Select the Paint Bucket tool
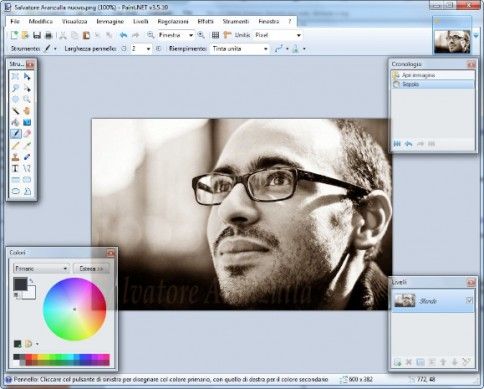The height and width of the screenshot is (389, 484). click(15, 122)
